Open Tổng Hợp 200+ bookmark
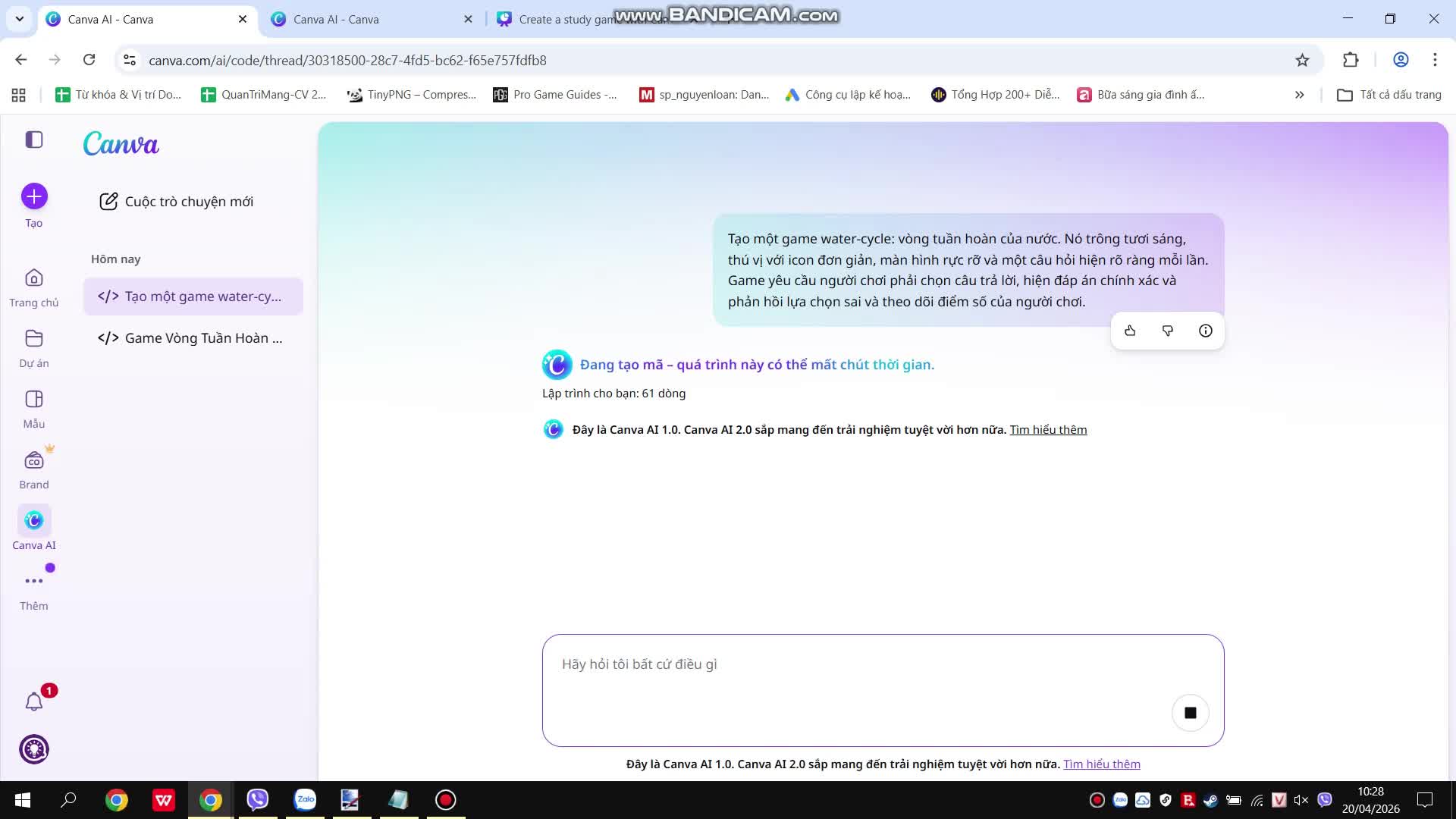1456x819 pixels. (996, 95)
